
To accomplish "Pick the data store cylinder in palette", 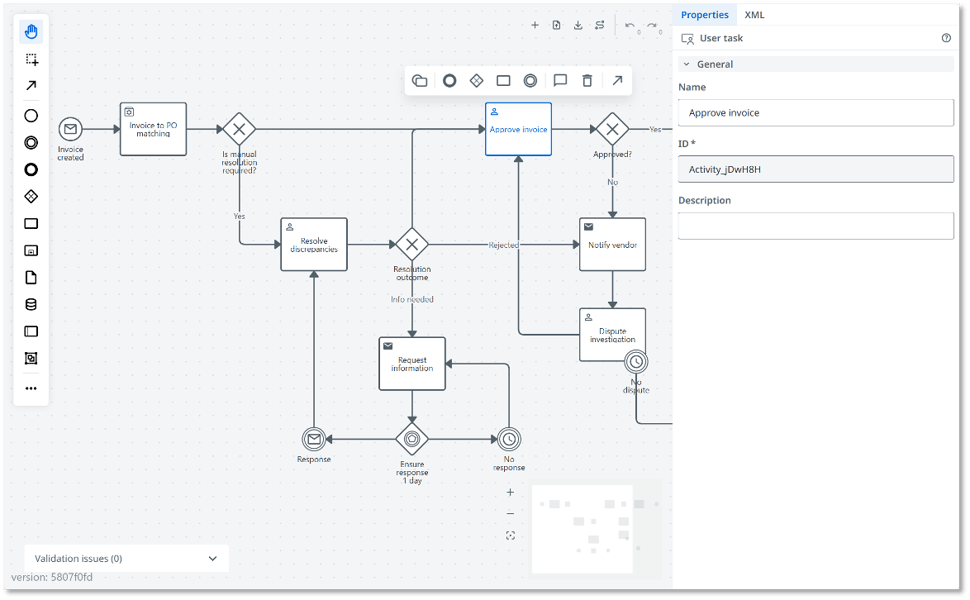I will pos(31,304).
